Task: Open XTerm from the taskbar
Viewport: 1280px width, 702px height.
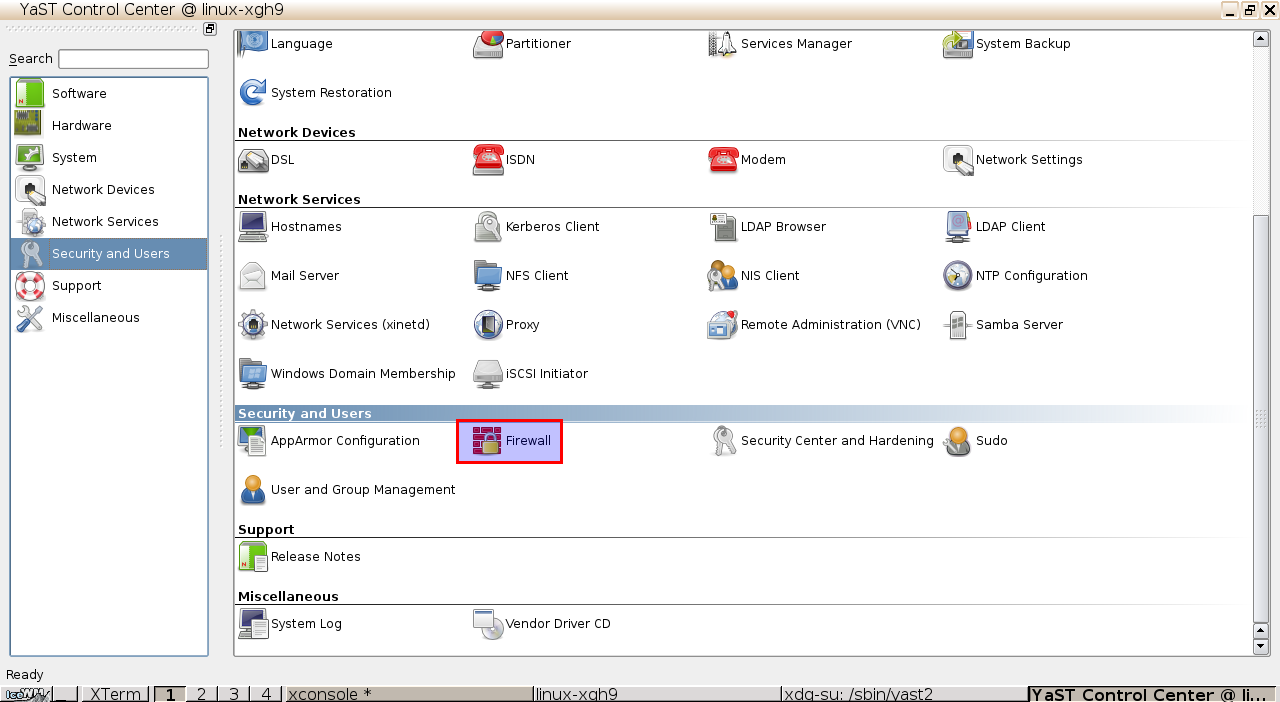Action: click(x=115, y=694)
